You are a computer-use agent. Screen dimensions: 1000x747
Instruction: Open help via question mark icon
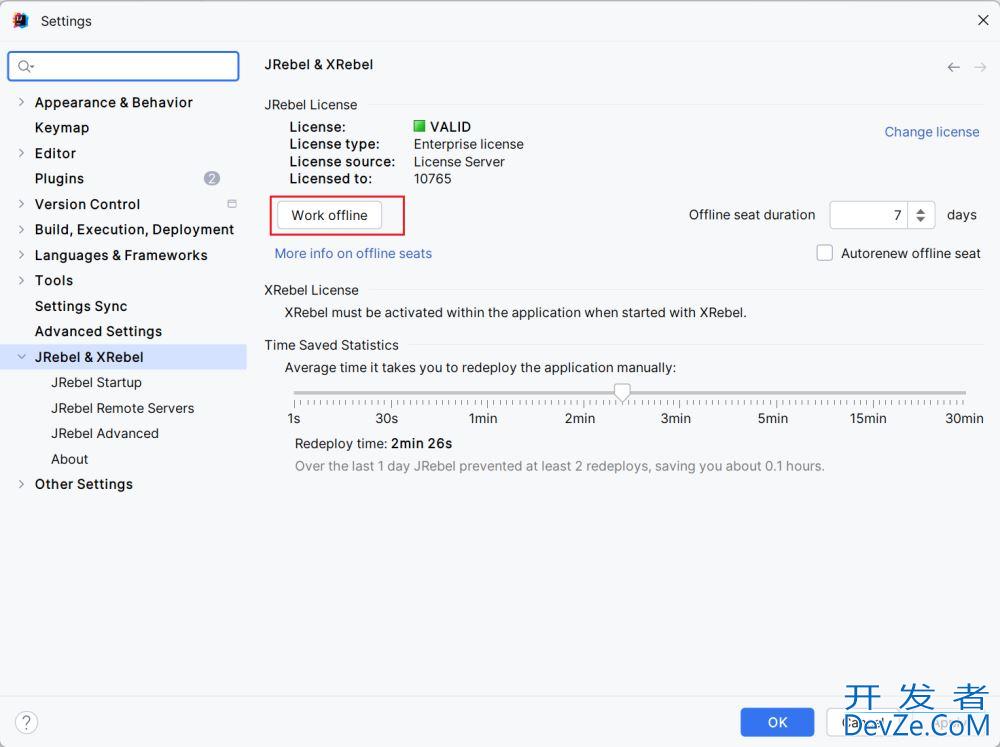pos(26,723)
